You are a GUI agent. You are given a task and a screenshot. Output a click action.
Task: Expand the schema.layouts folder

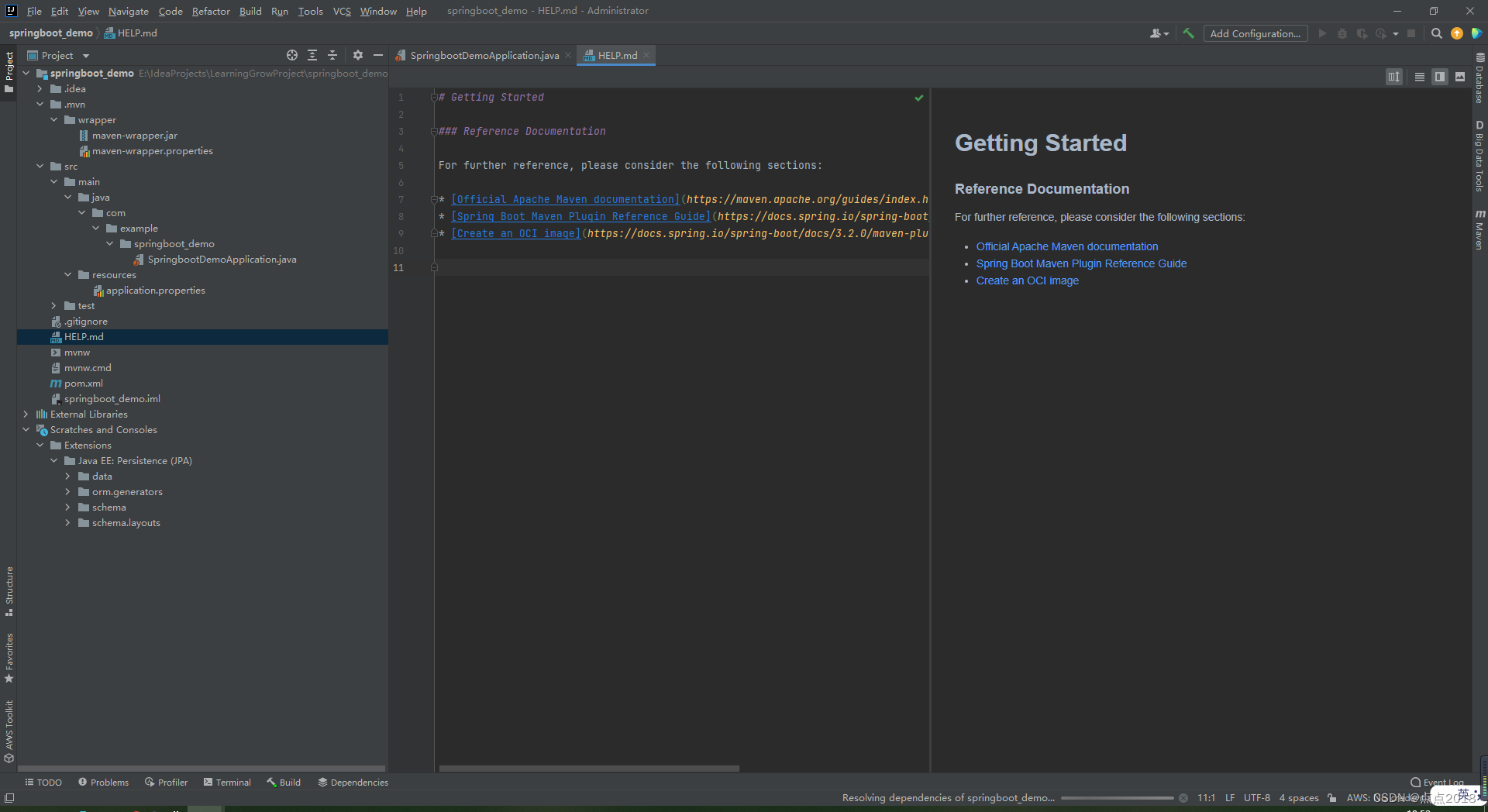(x=67, y=523)
